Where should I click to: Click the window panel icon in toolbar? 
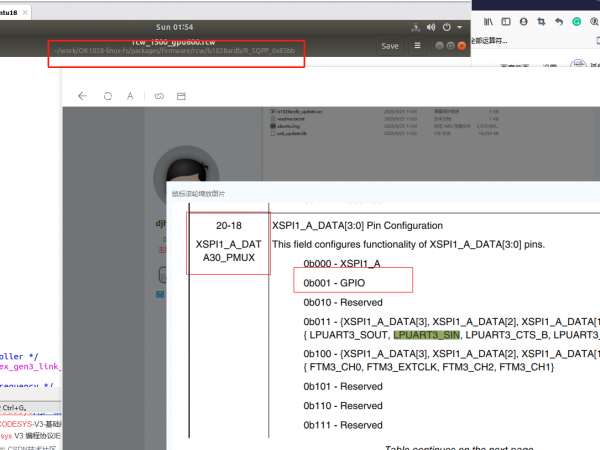(x=181, y=97)
